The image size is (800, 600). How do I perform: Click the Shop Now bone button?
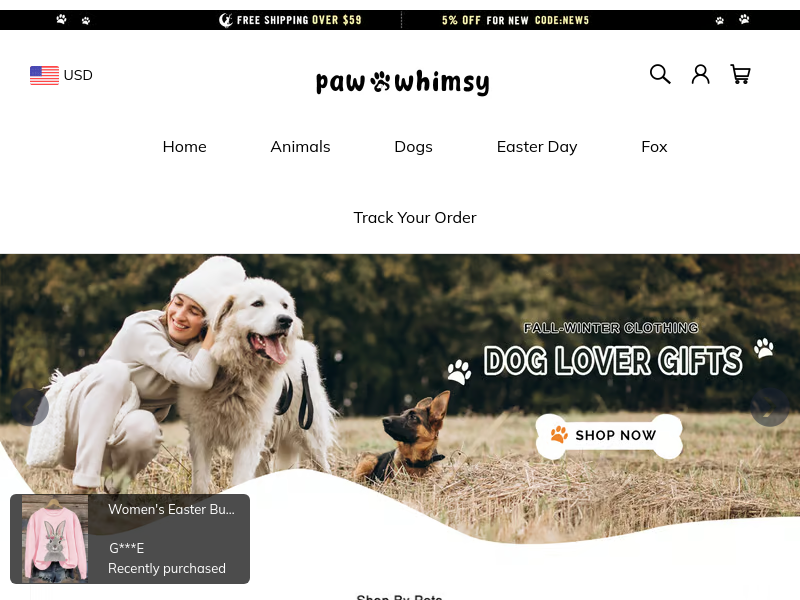point(609,436)
